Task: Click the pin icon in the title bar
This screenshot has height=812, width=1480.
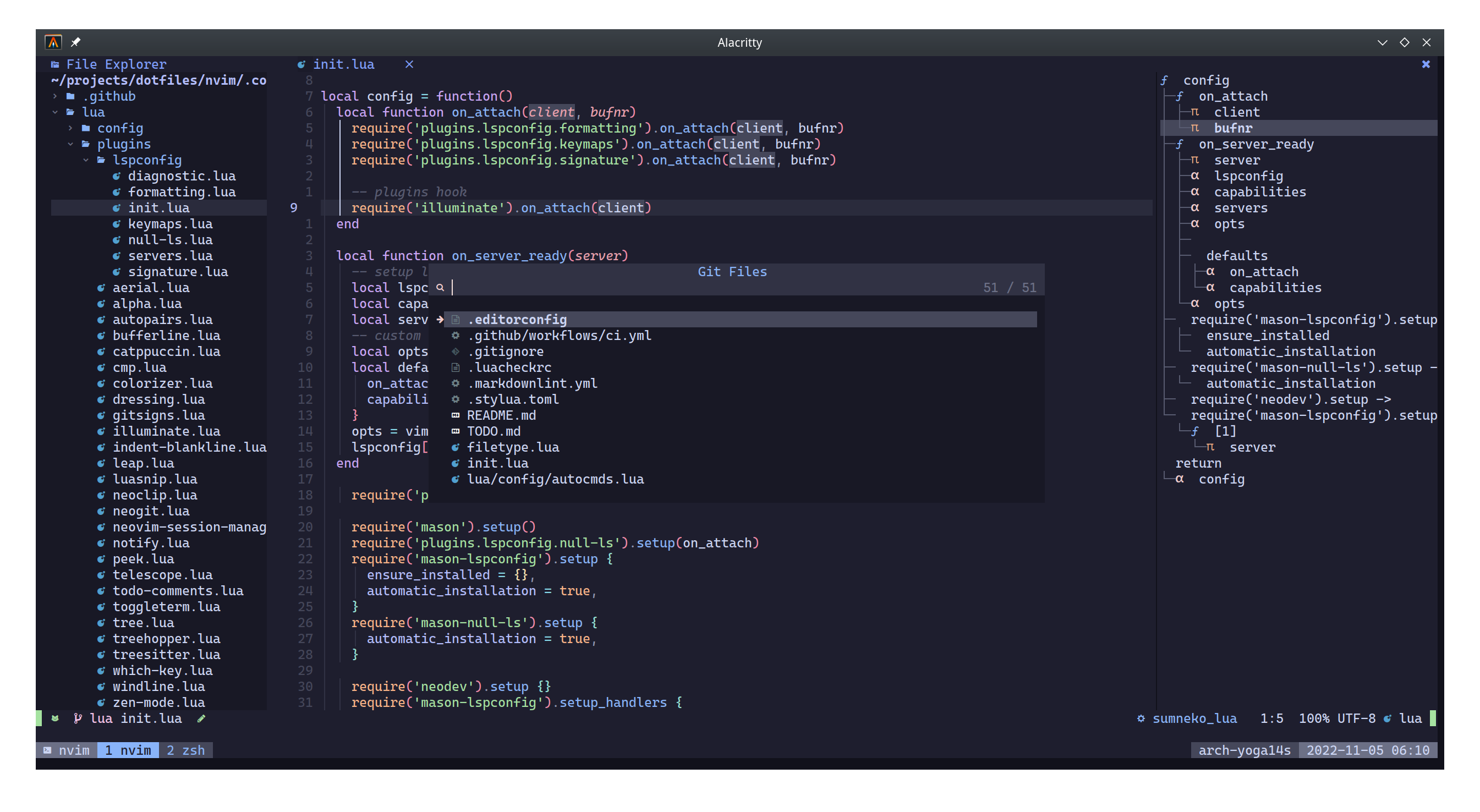Action: 75,42
